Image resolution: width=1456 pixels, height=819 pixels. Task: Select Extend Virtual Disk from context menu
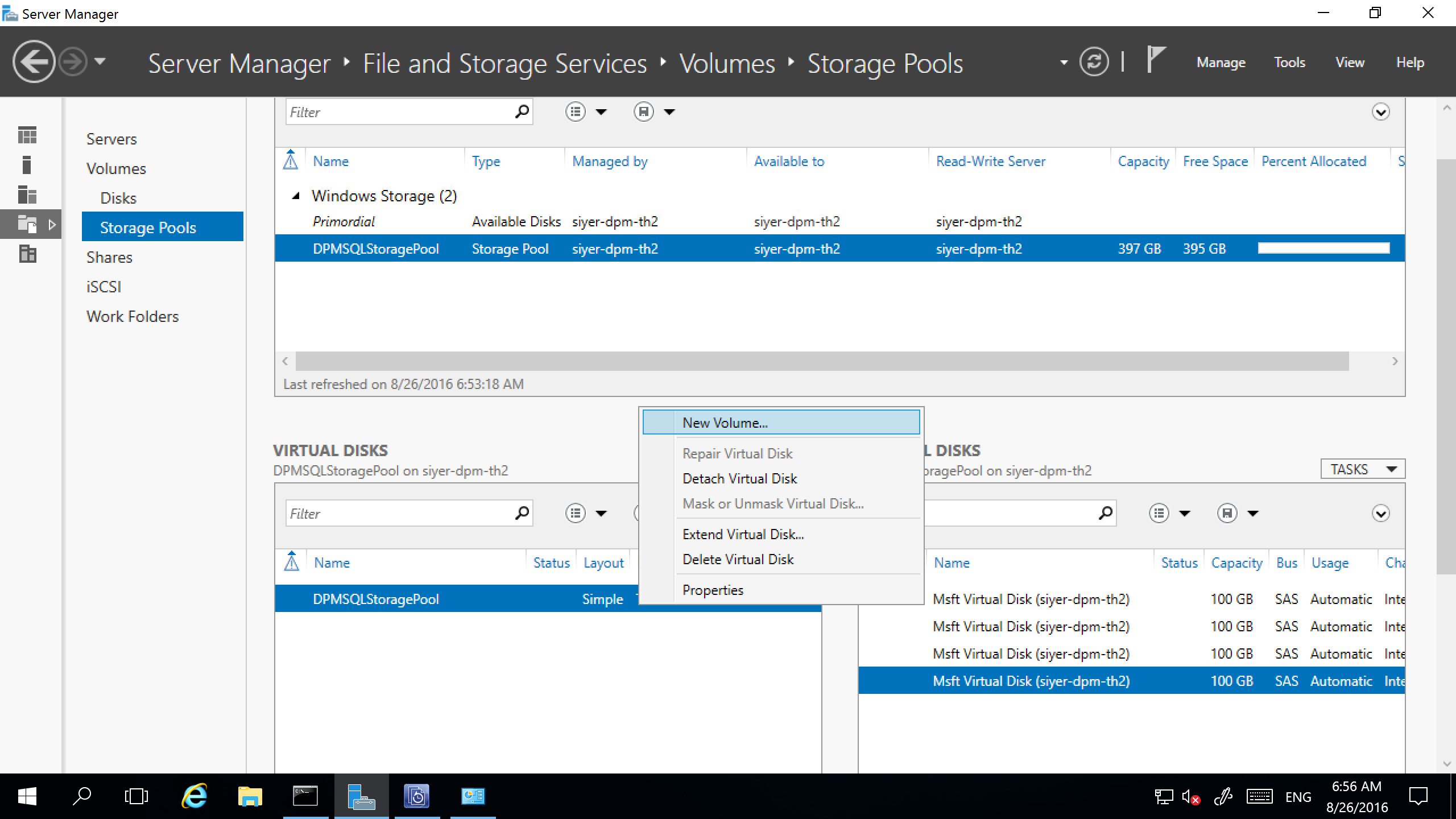742,534
